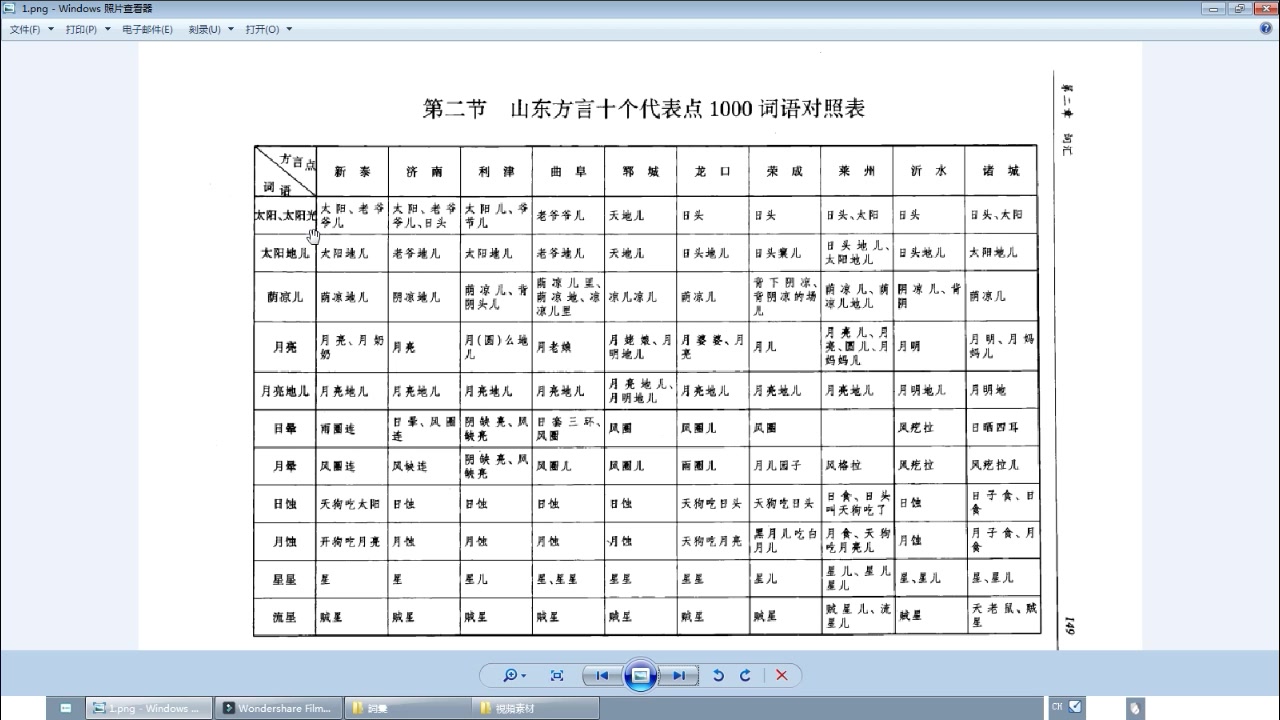Start the slideshow with center button
The width and height of the screenshot is (1280, 720).
point(640,675)
